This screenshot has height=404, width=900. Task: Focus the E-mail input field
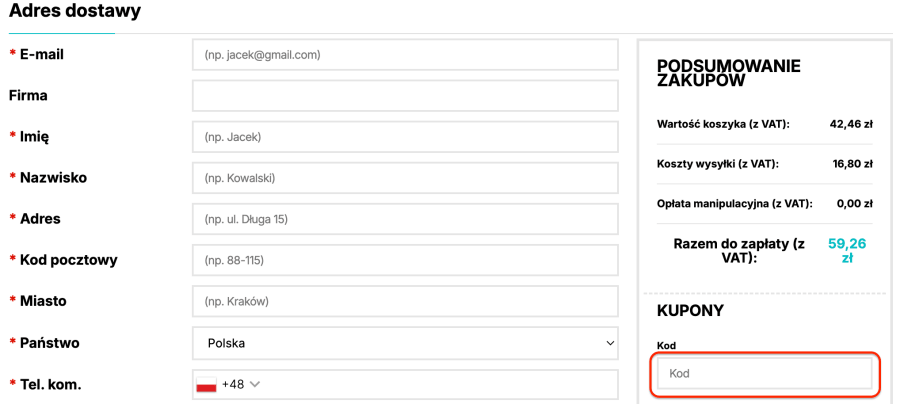405,55
